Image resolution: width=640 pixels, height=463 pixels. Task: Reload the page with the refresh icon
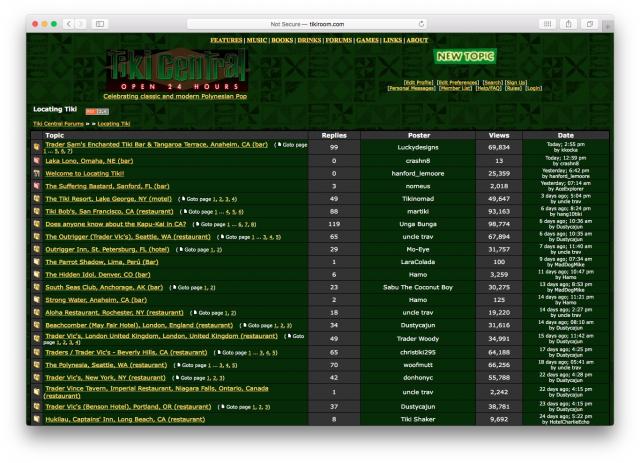coord(422,23)
